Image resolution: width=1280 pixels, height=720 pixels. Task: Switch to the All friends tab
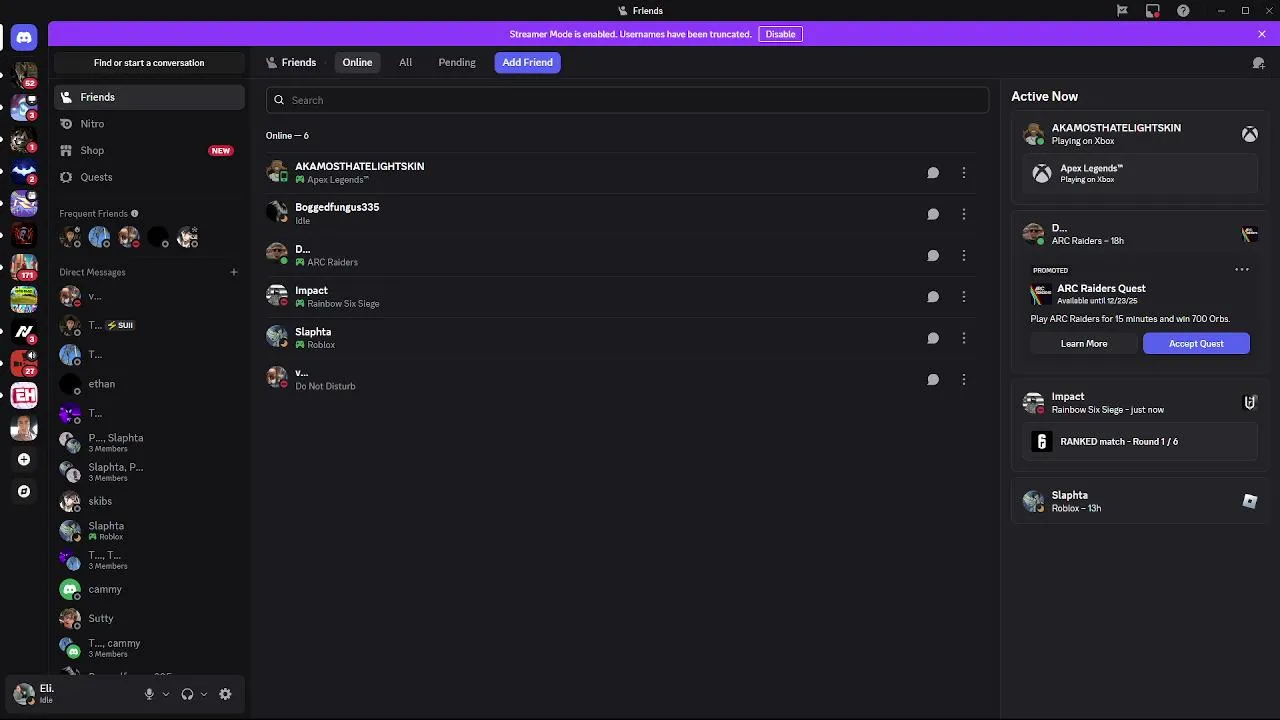click(x=405, y=62)
